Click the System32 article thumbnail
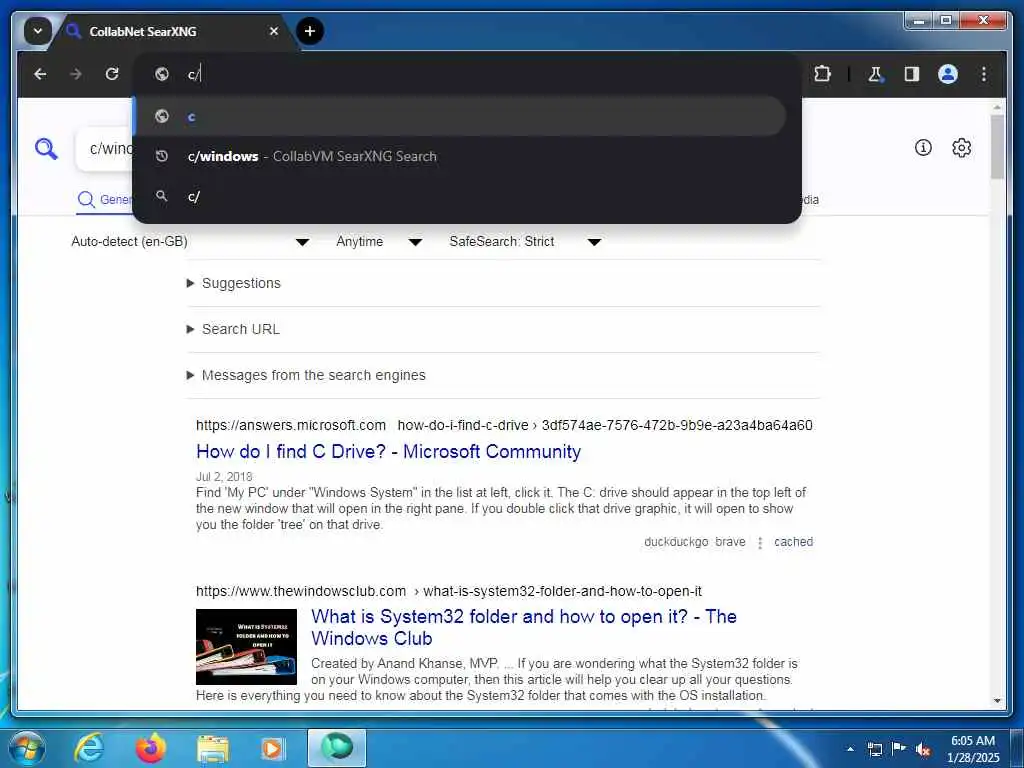1024x768 pixels. click(x=246, y=647)
